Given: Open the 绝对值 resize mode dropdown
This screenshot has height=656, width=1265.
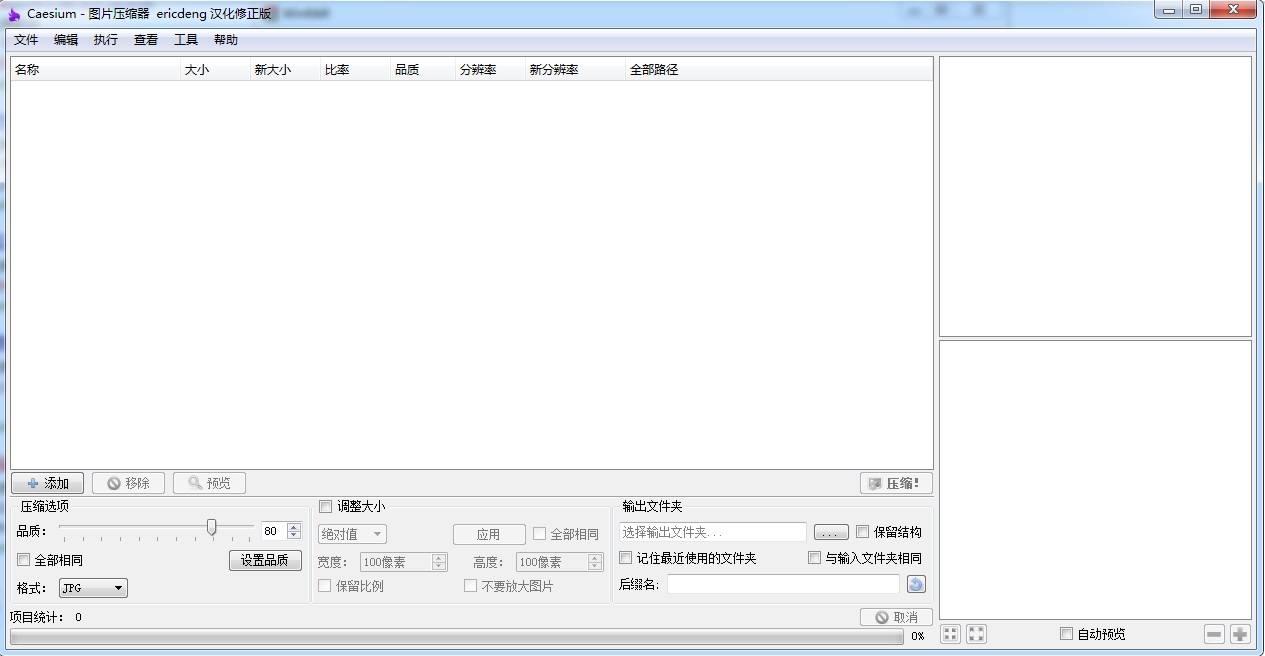Looking at the screenshot, I should click(352, 534).
